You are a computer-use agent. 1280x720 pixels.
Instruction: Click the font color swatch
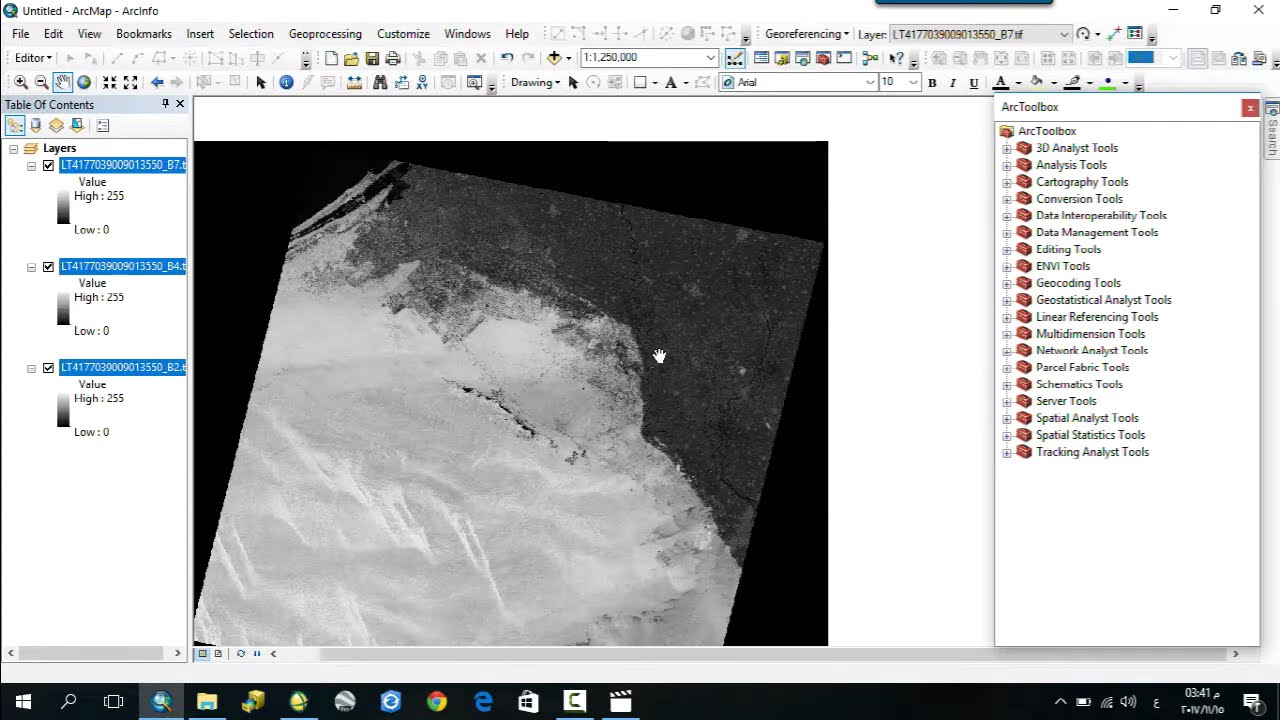1001,82
